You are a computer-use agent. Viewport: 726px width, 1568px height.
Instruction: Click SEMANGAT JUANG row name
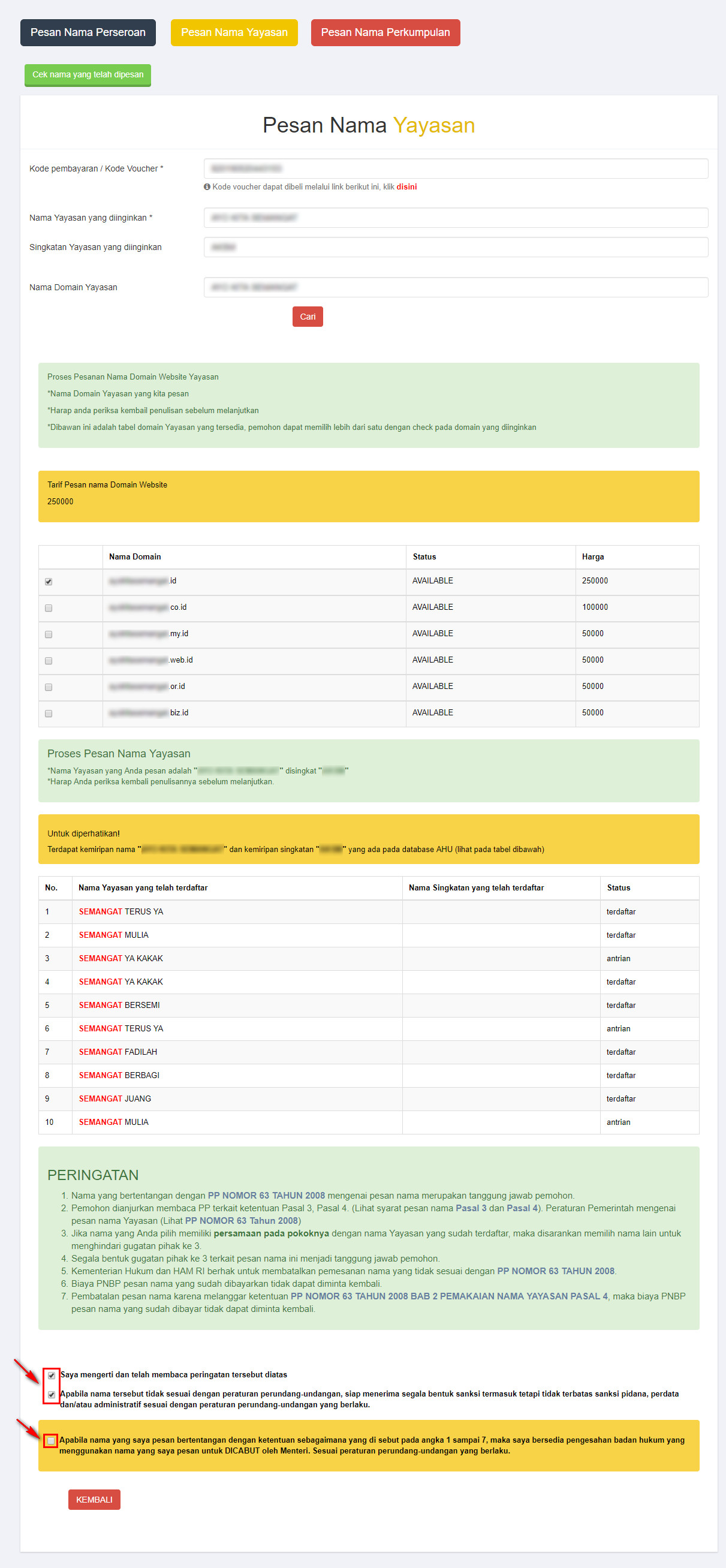coord(115,1098)
